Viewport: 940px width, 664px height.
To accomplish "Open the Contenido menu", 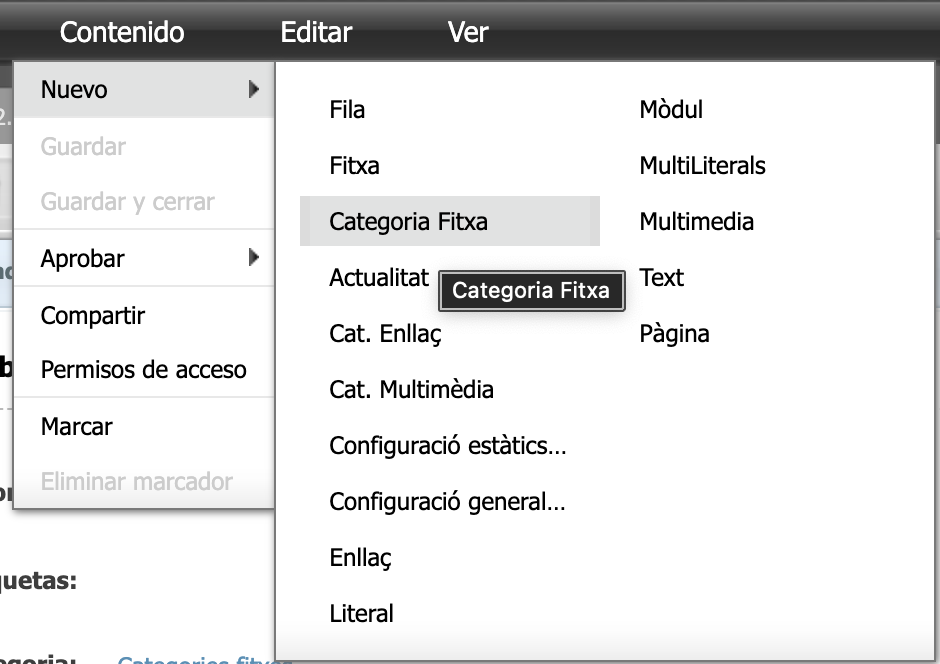I will [x=122, y=32].
